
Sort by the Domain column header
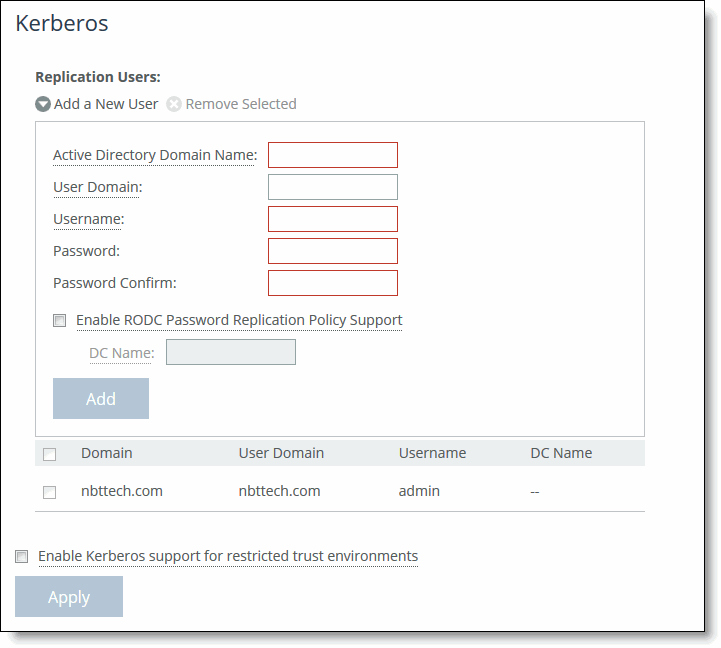click(x=107, y=453)
